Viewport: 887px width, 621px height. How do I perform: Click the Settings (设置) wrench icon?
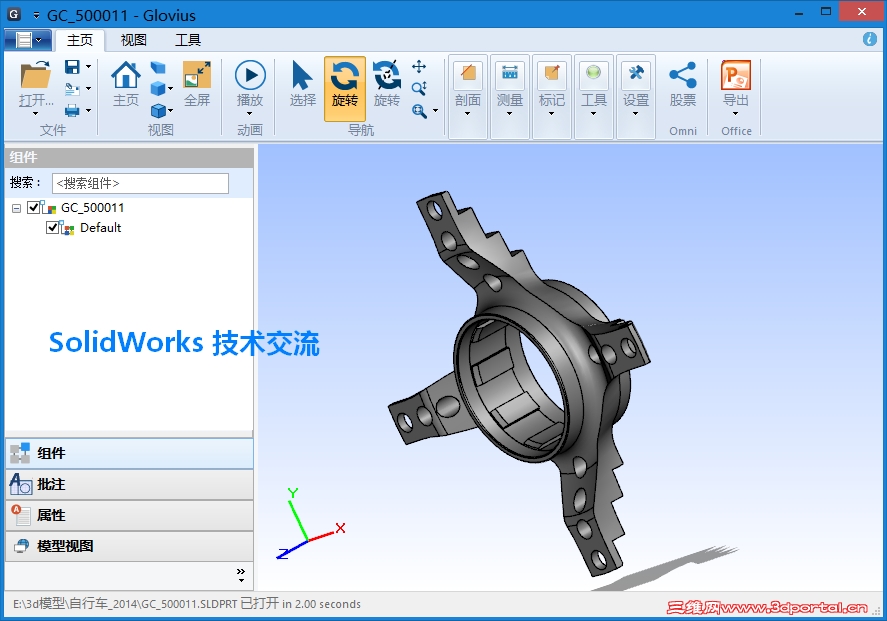[x=636, y=75]
